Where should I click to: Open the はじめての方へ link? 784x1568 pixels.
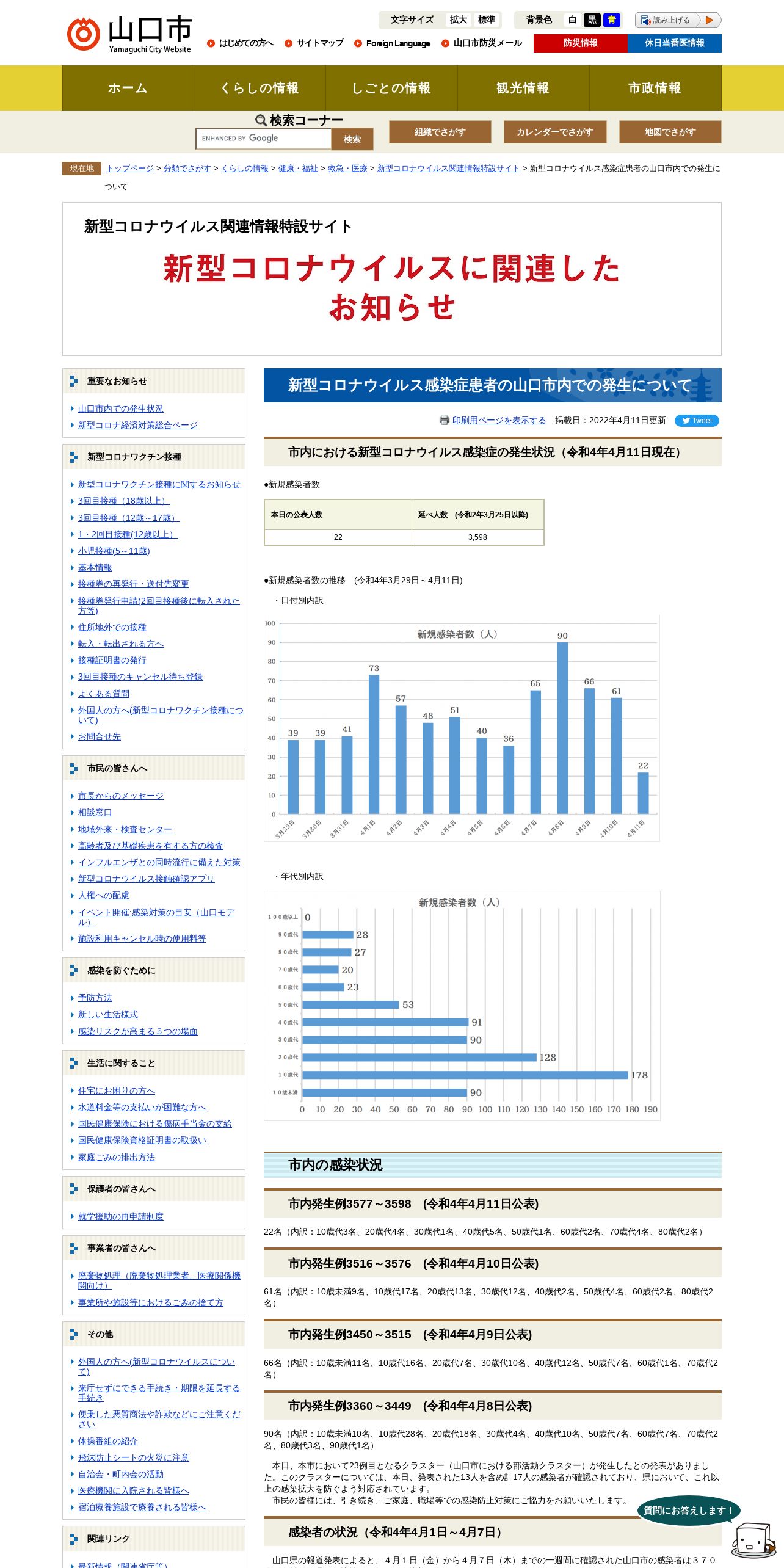click(246, 43)
